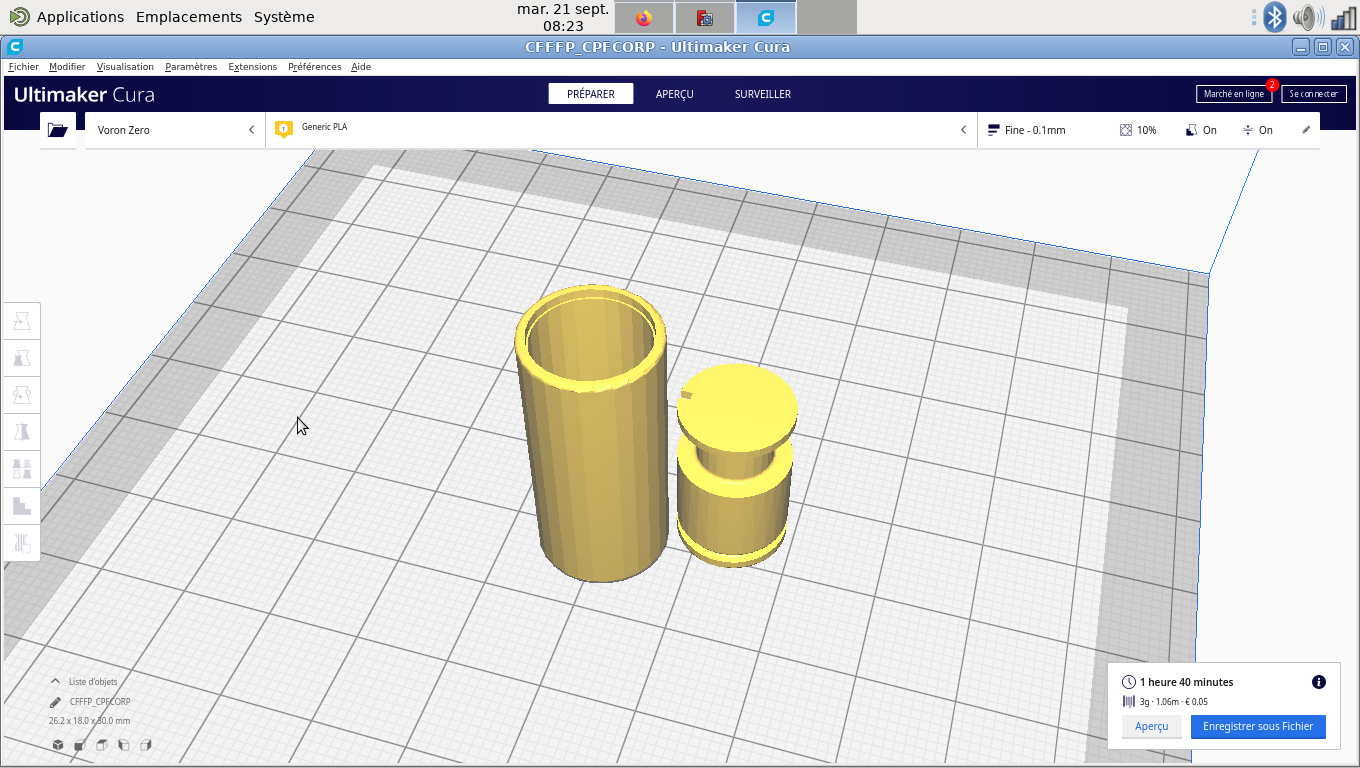The width and height of the screenshot is (1360, 768).
Task: Open per-model settings tool
Action: [x=22, y=469]
